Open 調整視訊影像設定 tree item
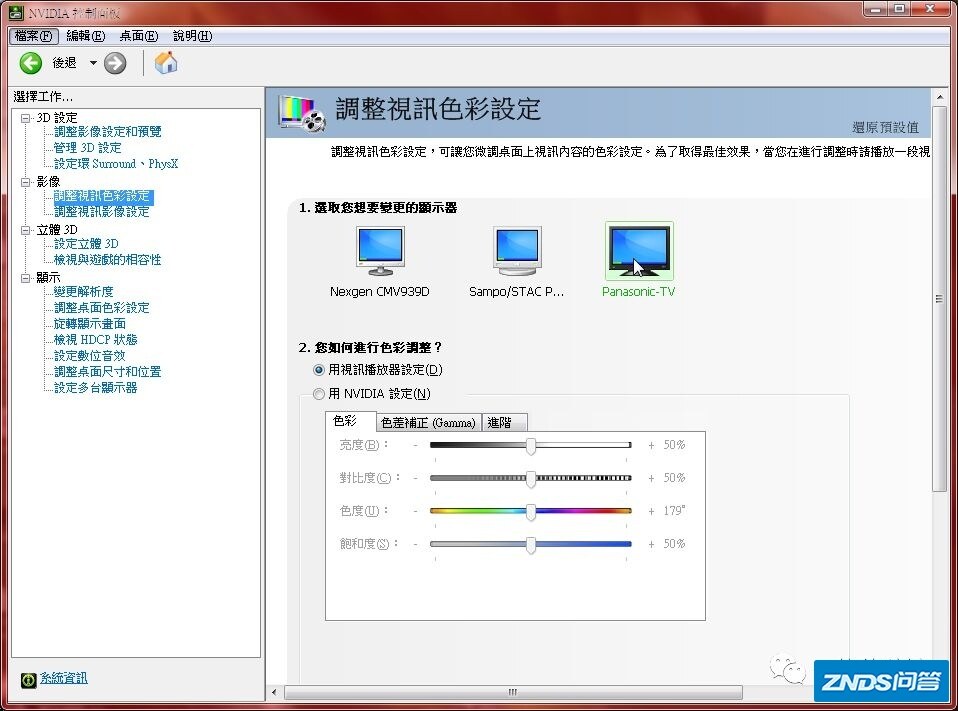Image resolution: width=958 pixels, height=711 pixels. click(x=101, y=212)
